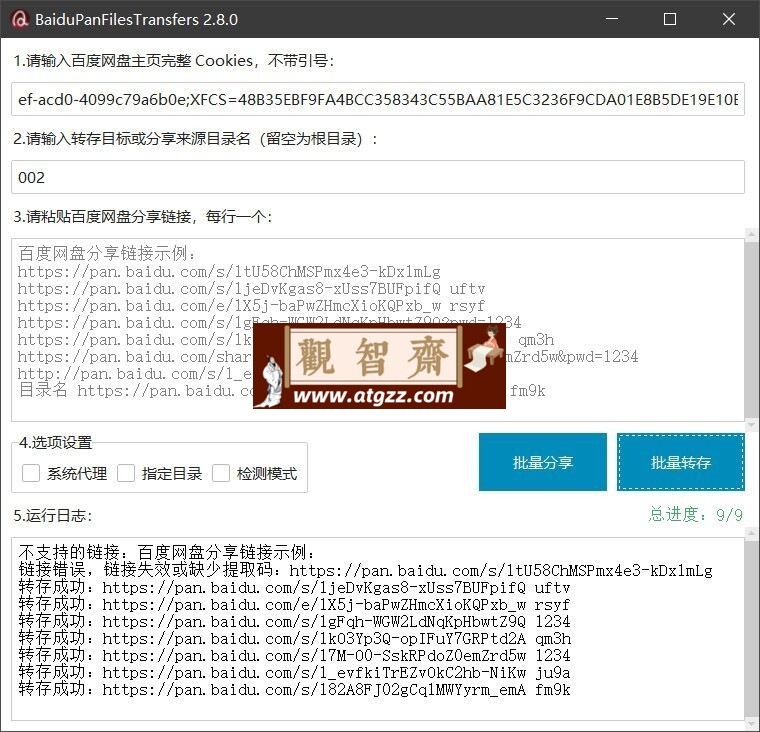This screenshot has width=760, height=732.
Task: Click the example link ending '1tU58ChMSPmx4e3-kDx1mLg' in links area
Action: coord(229,271)
